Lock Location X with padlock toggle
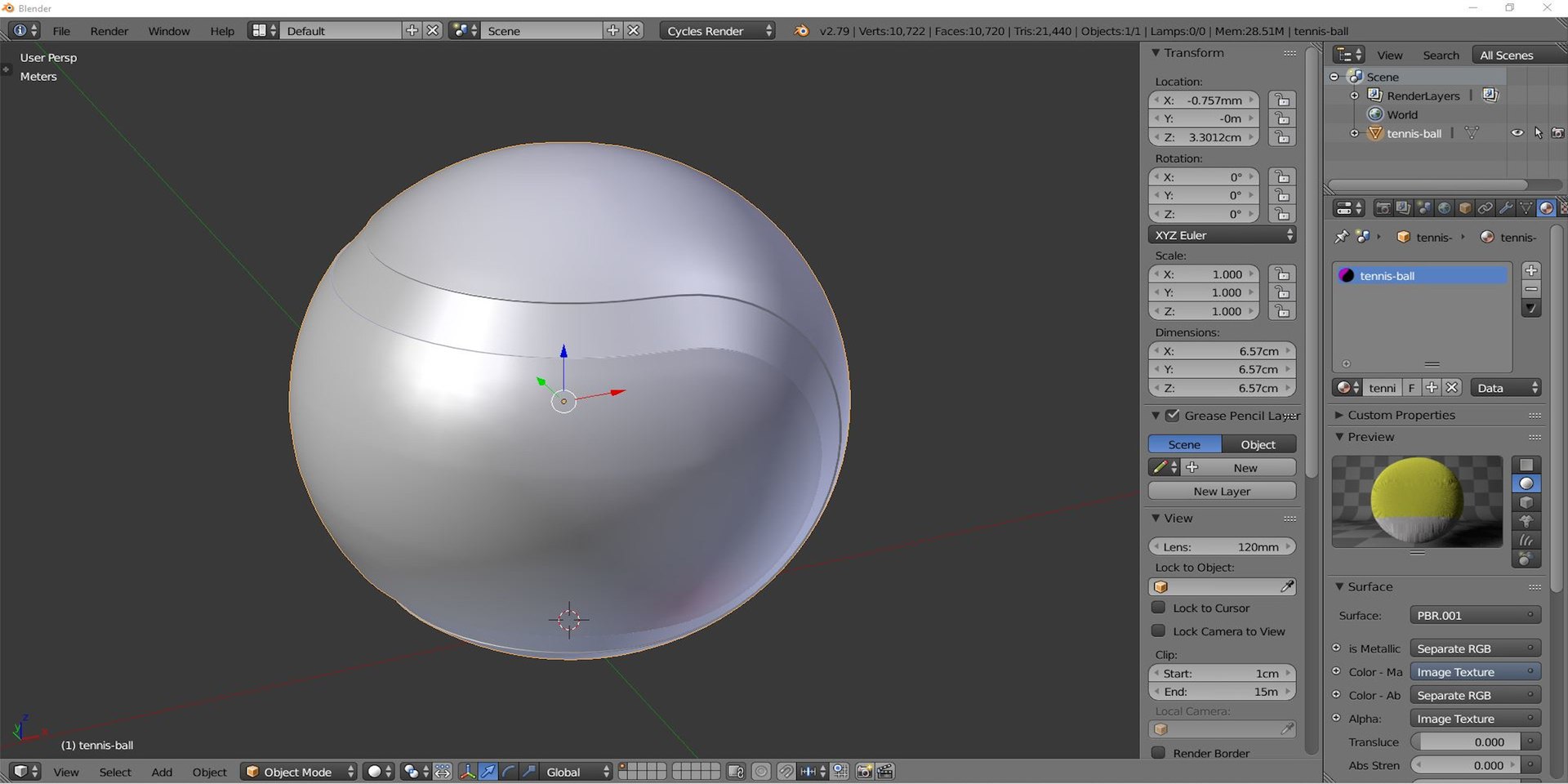The width and height of the screenshot is (1568, 784). 1282,100
